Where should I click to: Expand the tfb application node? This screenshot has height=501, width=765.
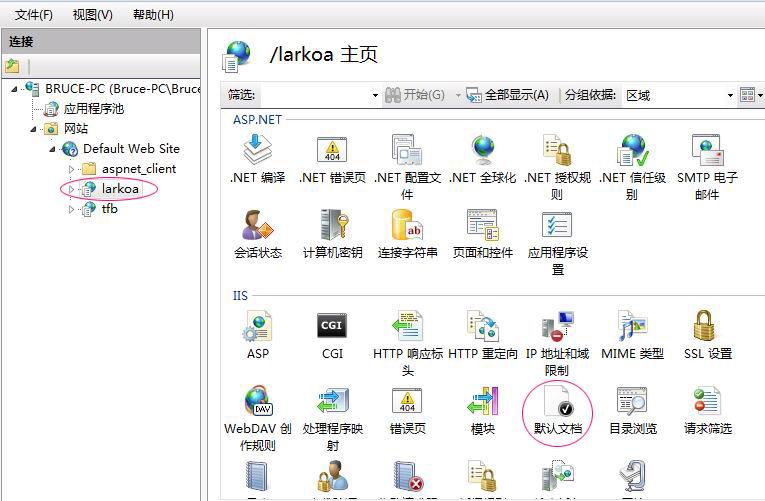pos(71,209)
